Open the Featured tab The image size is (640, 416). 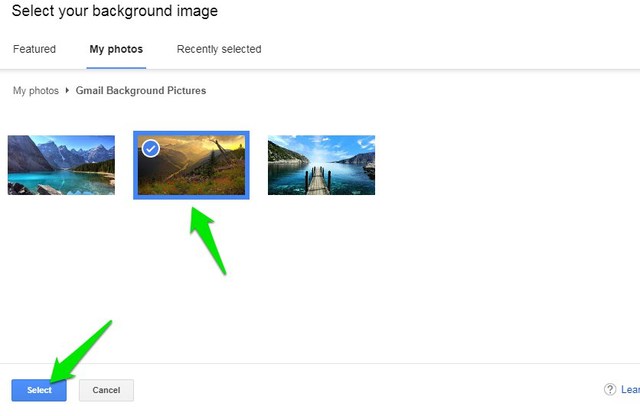tap(34, 49)
